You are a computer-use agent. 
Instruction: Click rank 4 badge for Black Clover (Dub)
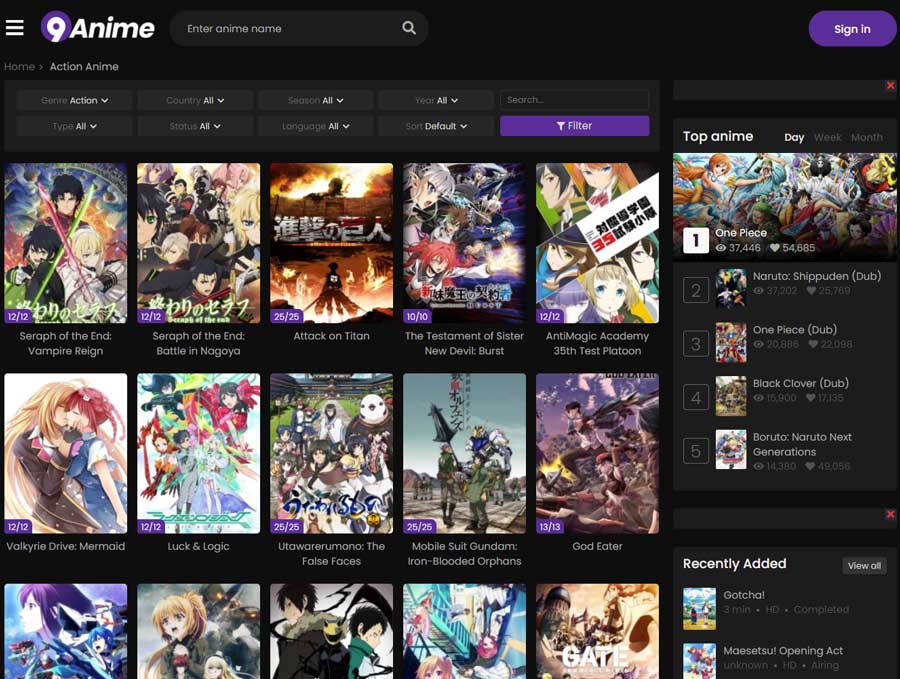coord(696,397)
